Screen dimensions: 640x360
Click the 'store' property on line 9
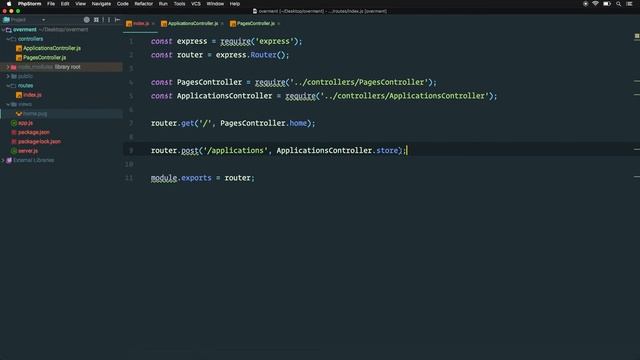[x=387, y=151]
